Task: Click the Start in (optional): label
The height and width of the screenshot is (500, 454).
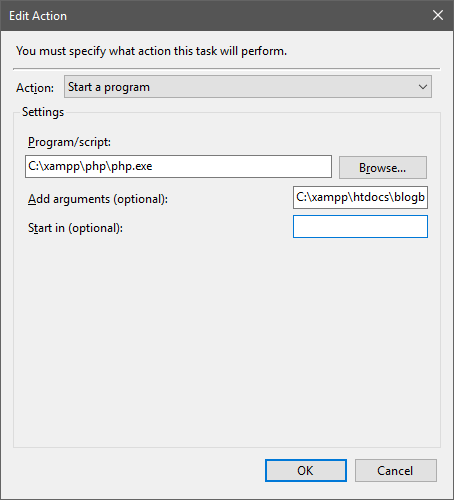Action: point(75,228)
